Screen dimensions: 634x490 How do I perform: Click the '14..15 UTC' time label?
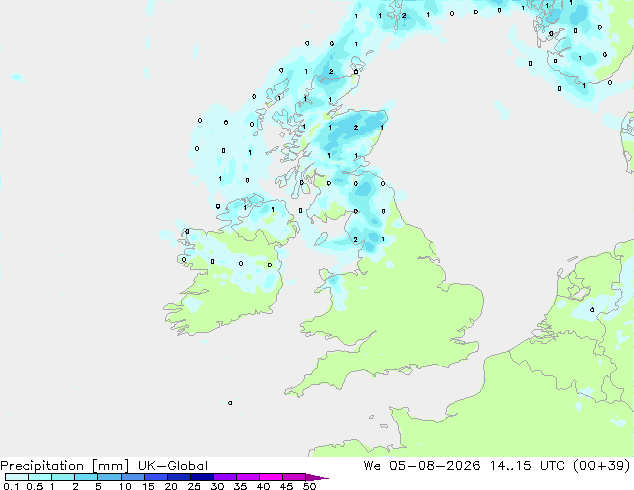coord(527,465)
